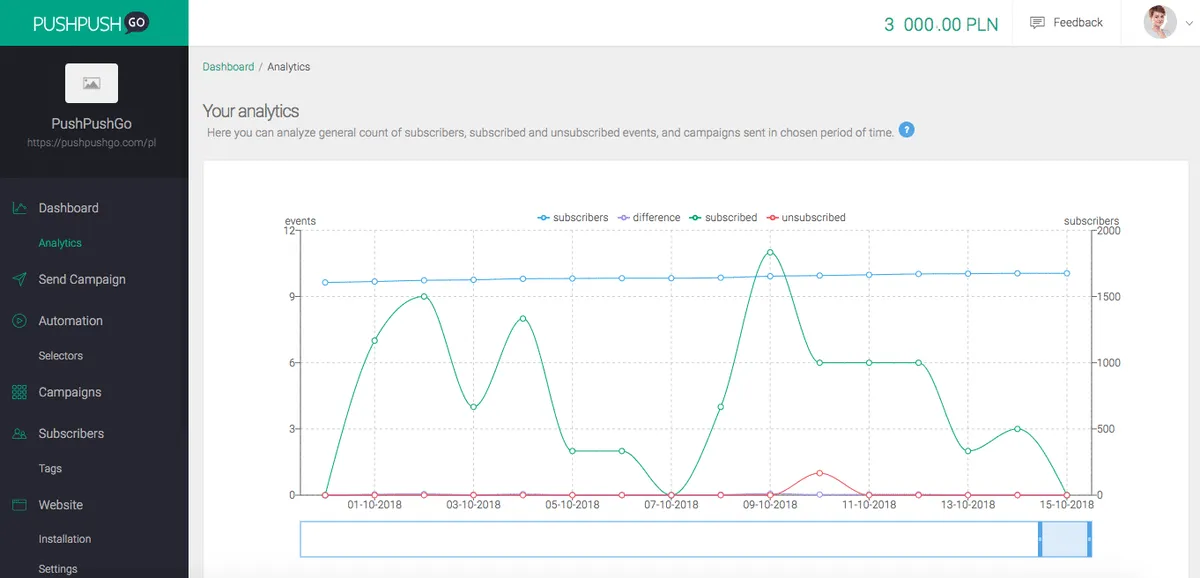Open the Analytics sidebar submenu item

60,243
